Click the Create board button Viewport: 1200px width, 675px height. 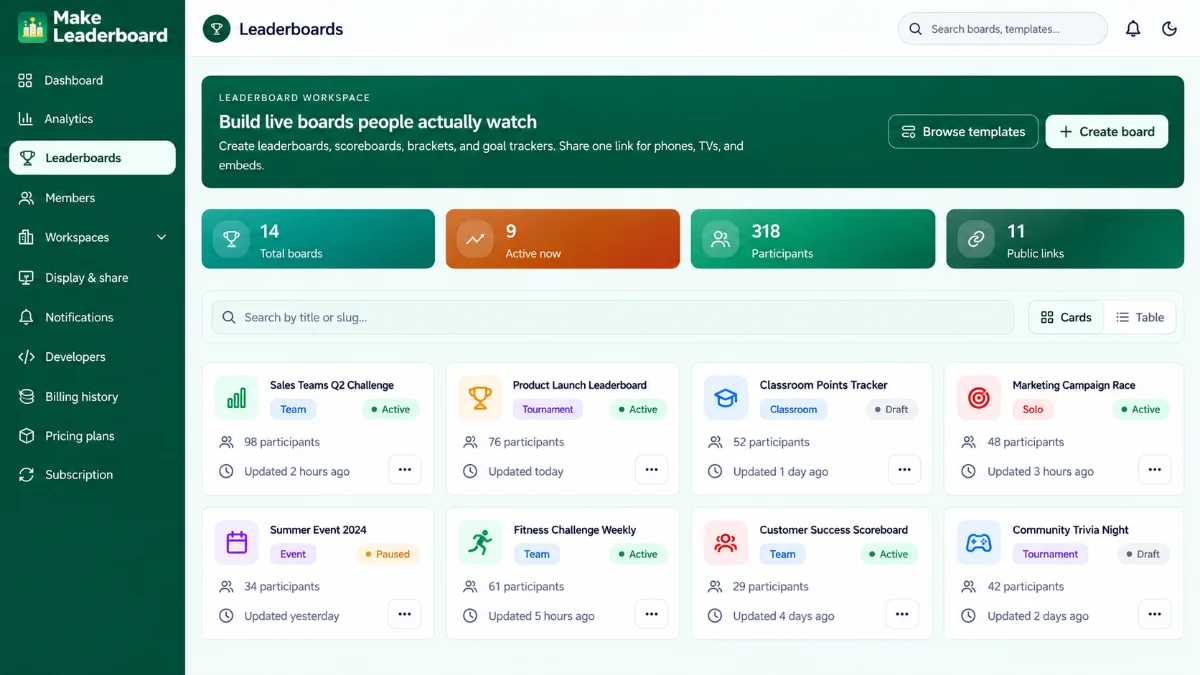pos(1106,131)
